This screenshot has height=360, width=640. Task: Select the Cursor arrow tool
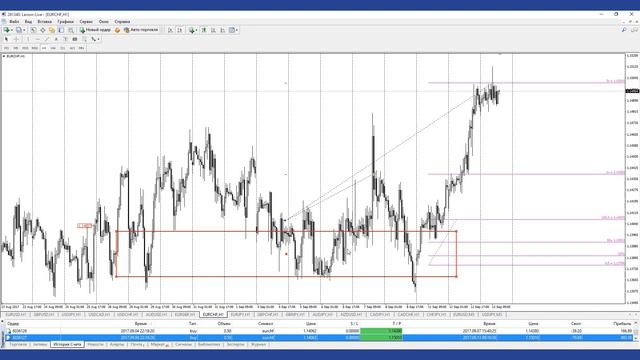[6, 39]
